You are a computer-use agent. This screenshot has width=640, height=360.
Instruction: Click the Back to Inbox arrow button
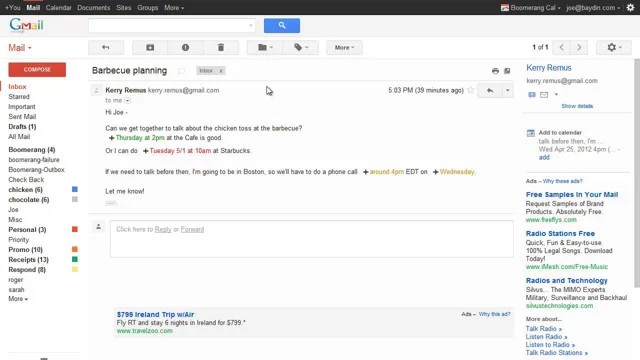click(106, 48)
